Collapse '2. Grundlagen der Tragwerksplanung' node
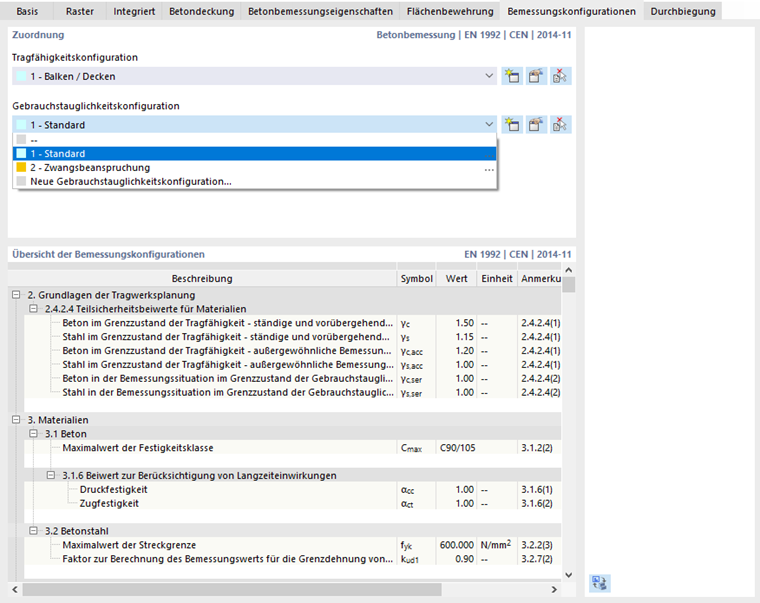Screen dimensions: 760x603 click(16, 295)
